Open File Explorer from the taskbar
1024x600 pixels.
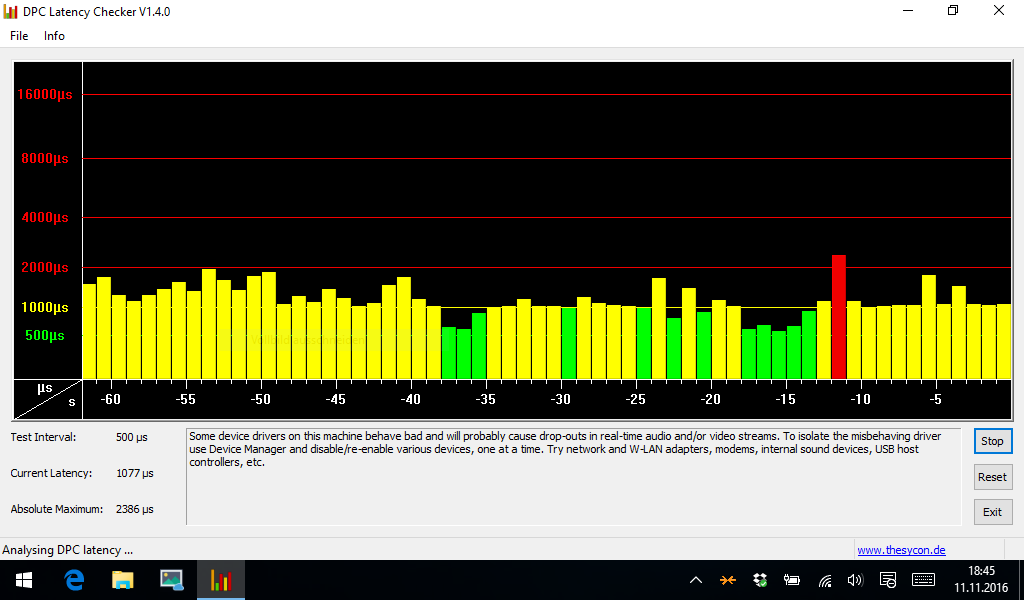point(123,580)
